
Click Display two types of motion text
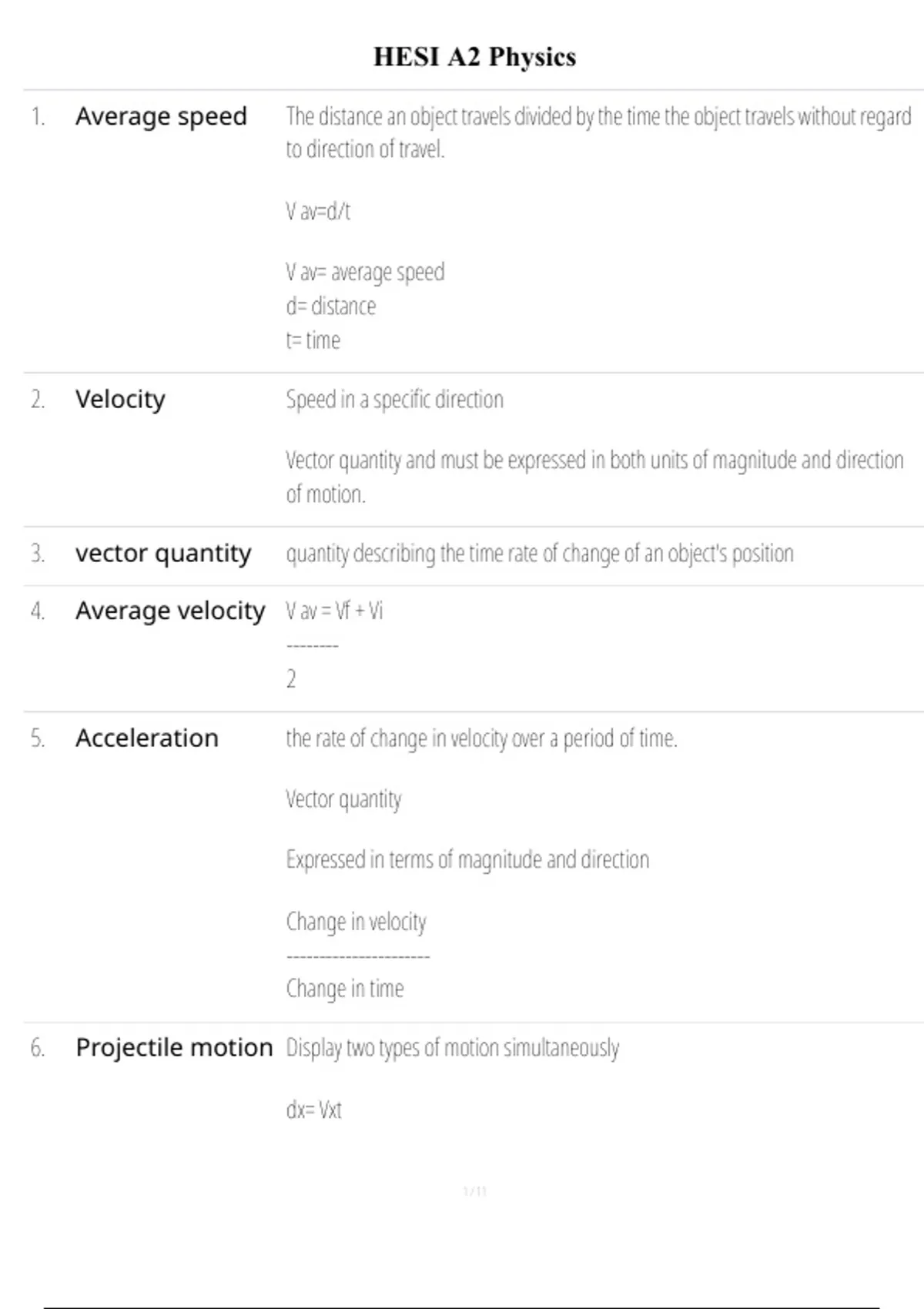click(x=452, y=1048)
